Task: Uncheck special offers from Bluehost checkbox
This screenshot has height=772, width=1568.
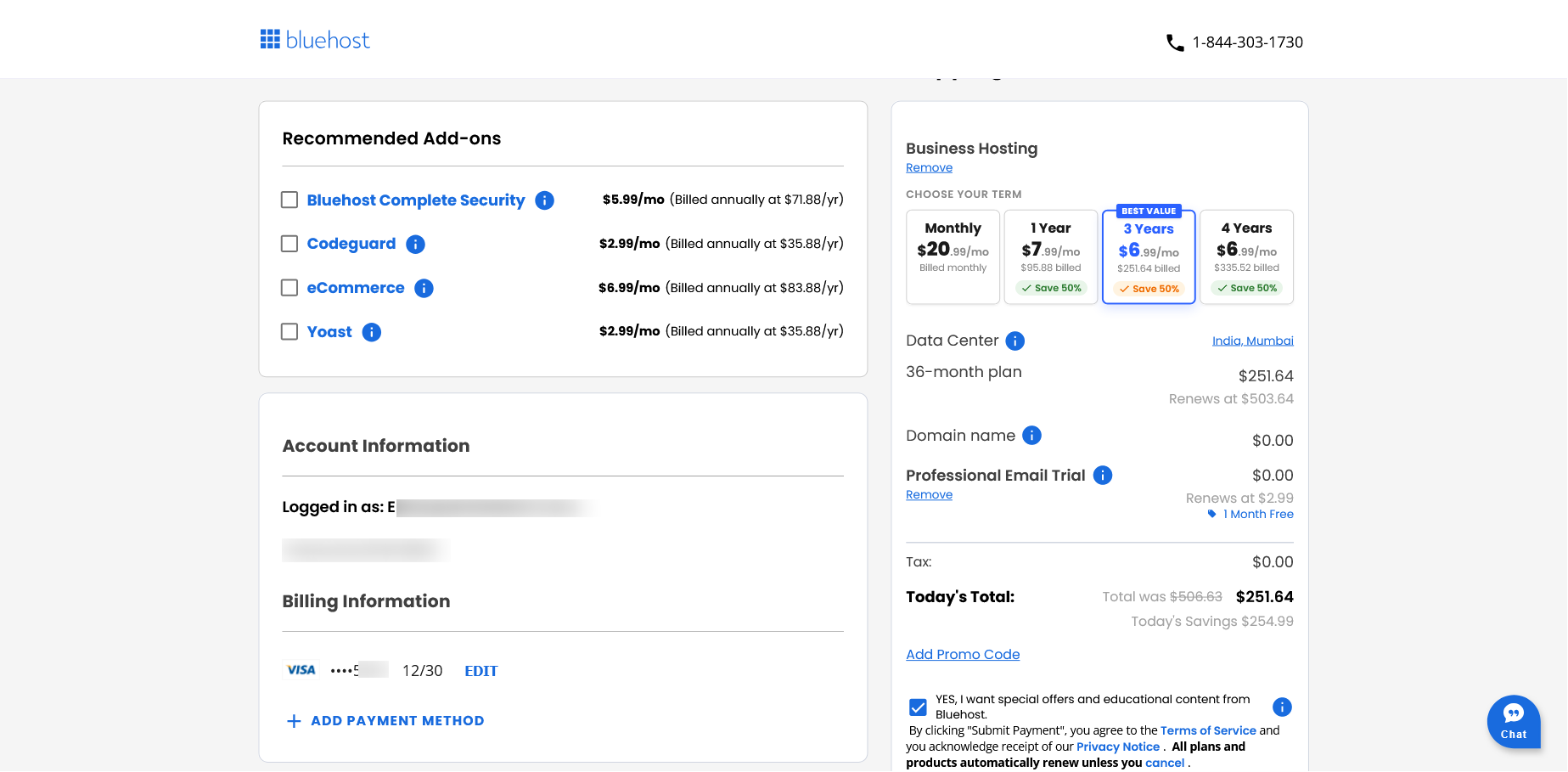Action: tap(918, 707)
